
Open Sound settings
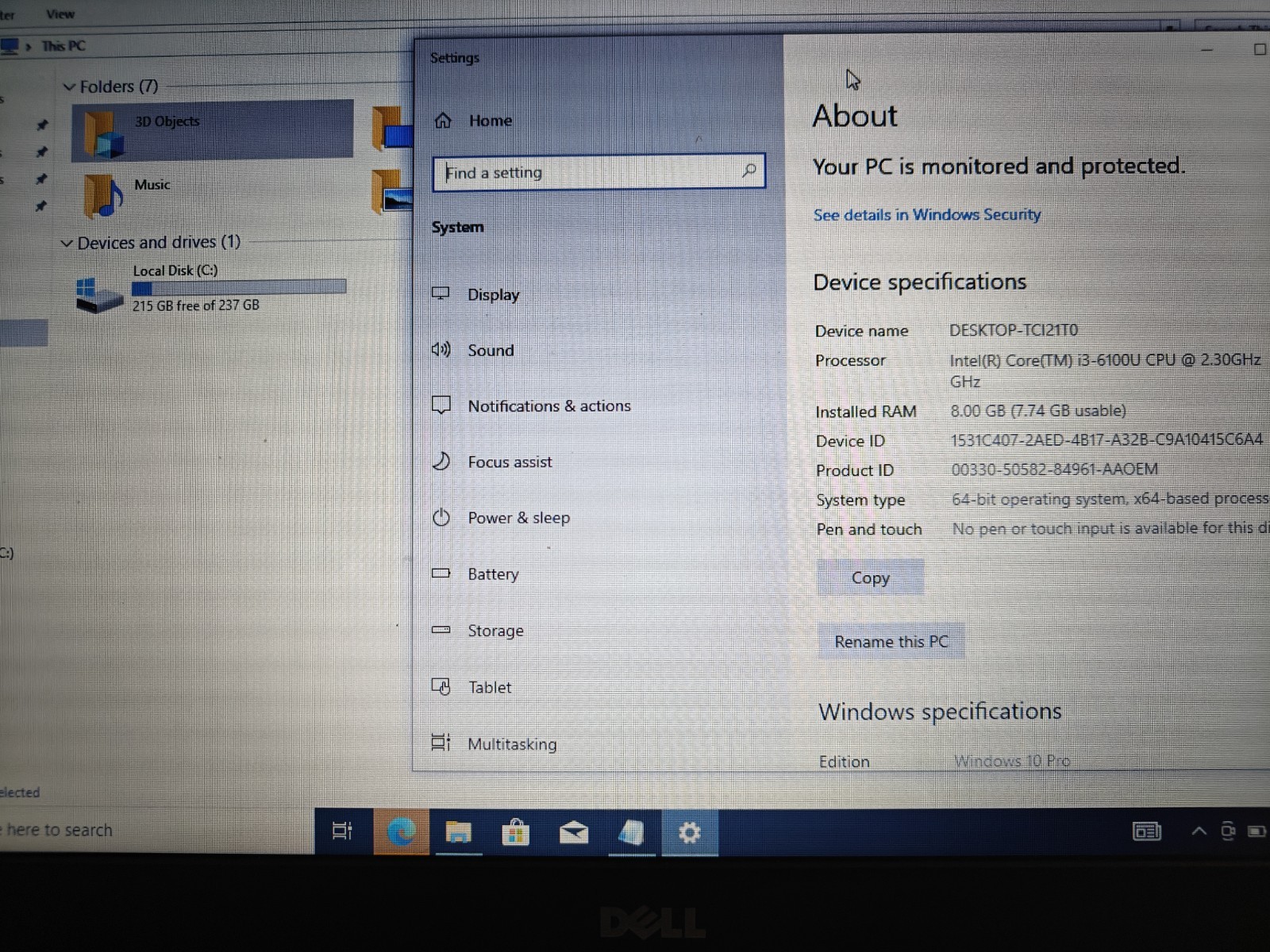[491, 350]
